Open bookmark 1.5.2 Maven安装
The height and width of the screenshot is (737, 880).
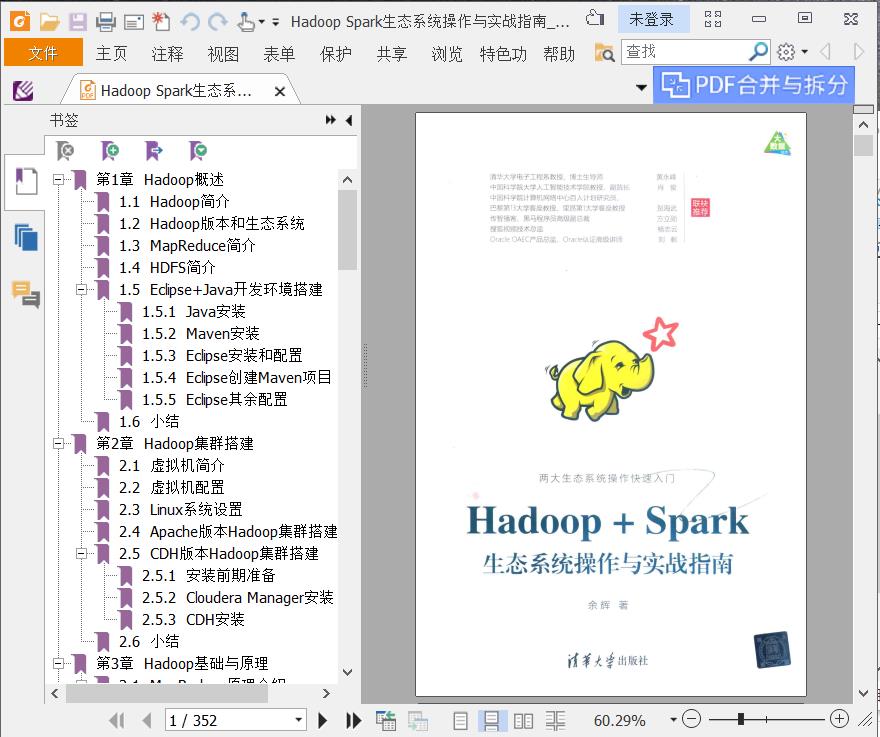click(200, 334)
